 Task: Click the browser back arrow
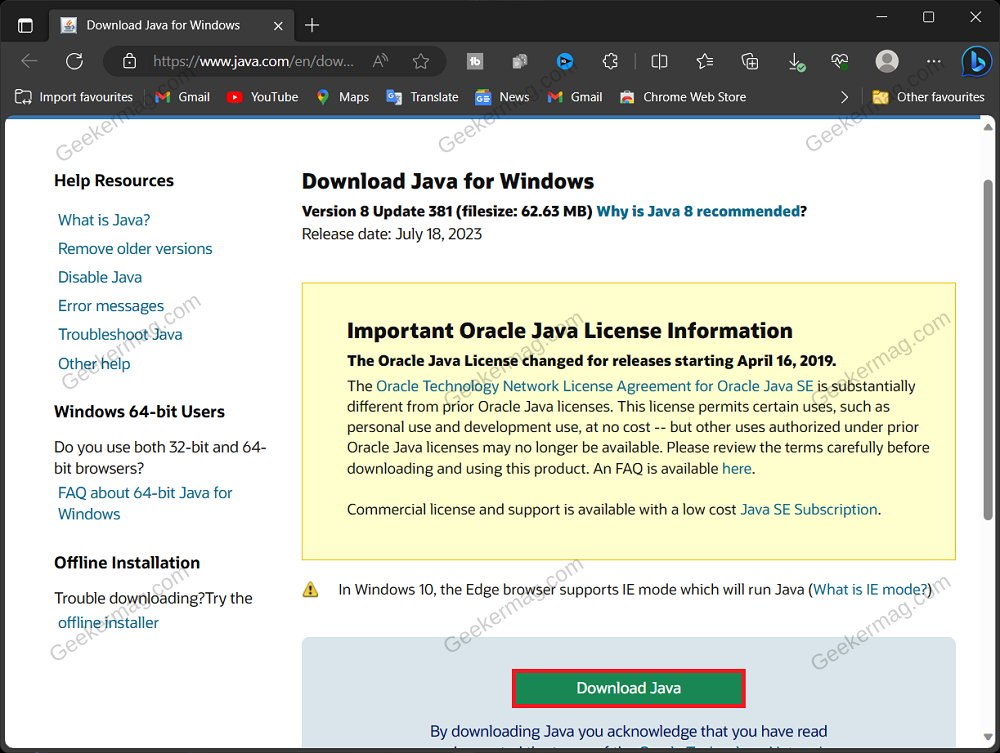pos(29,61)
